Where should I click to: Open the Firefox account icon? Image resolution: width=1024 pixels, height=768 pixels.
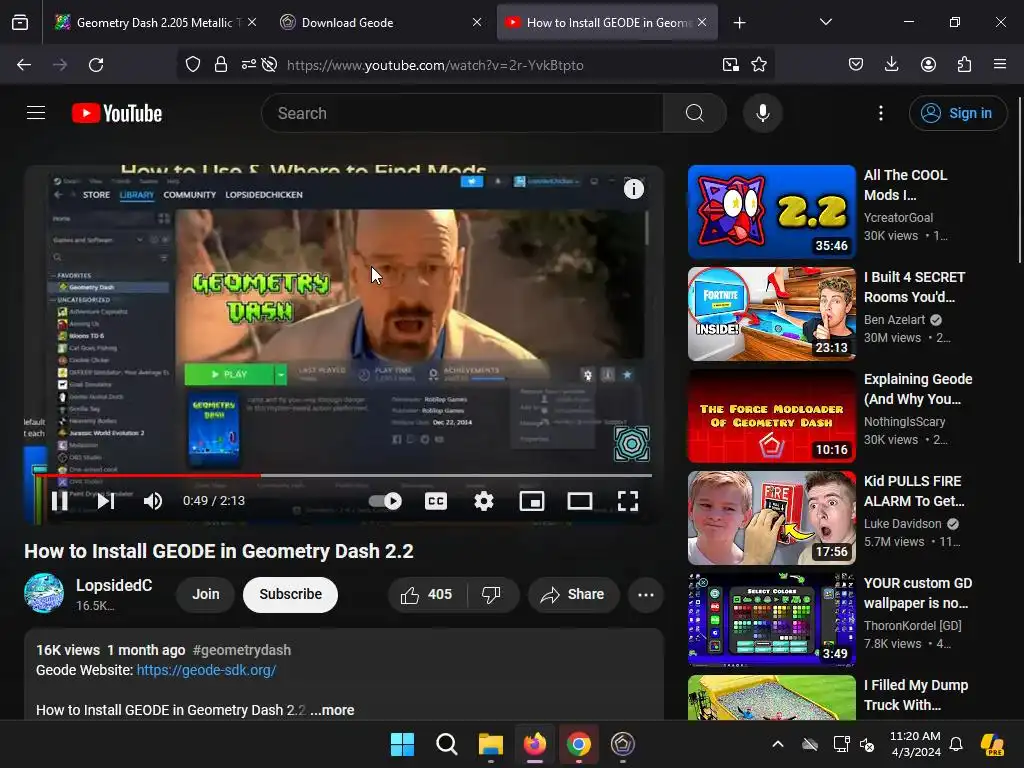coord(928,65)
